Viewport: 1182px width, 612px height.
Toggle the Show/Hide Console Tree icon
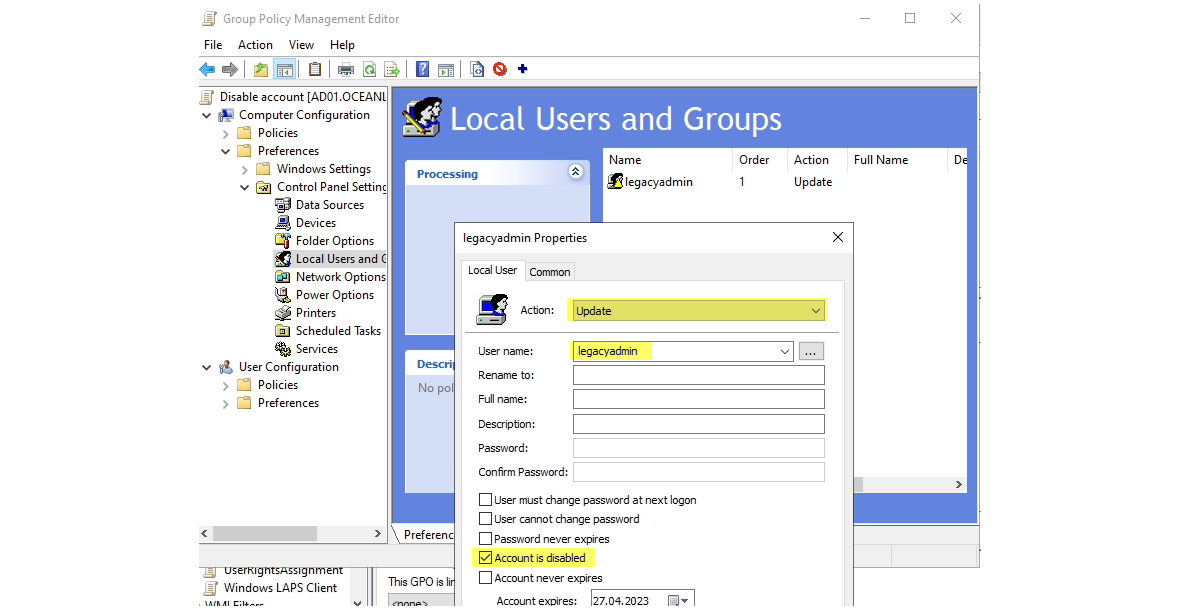click(x=284, y=69)
